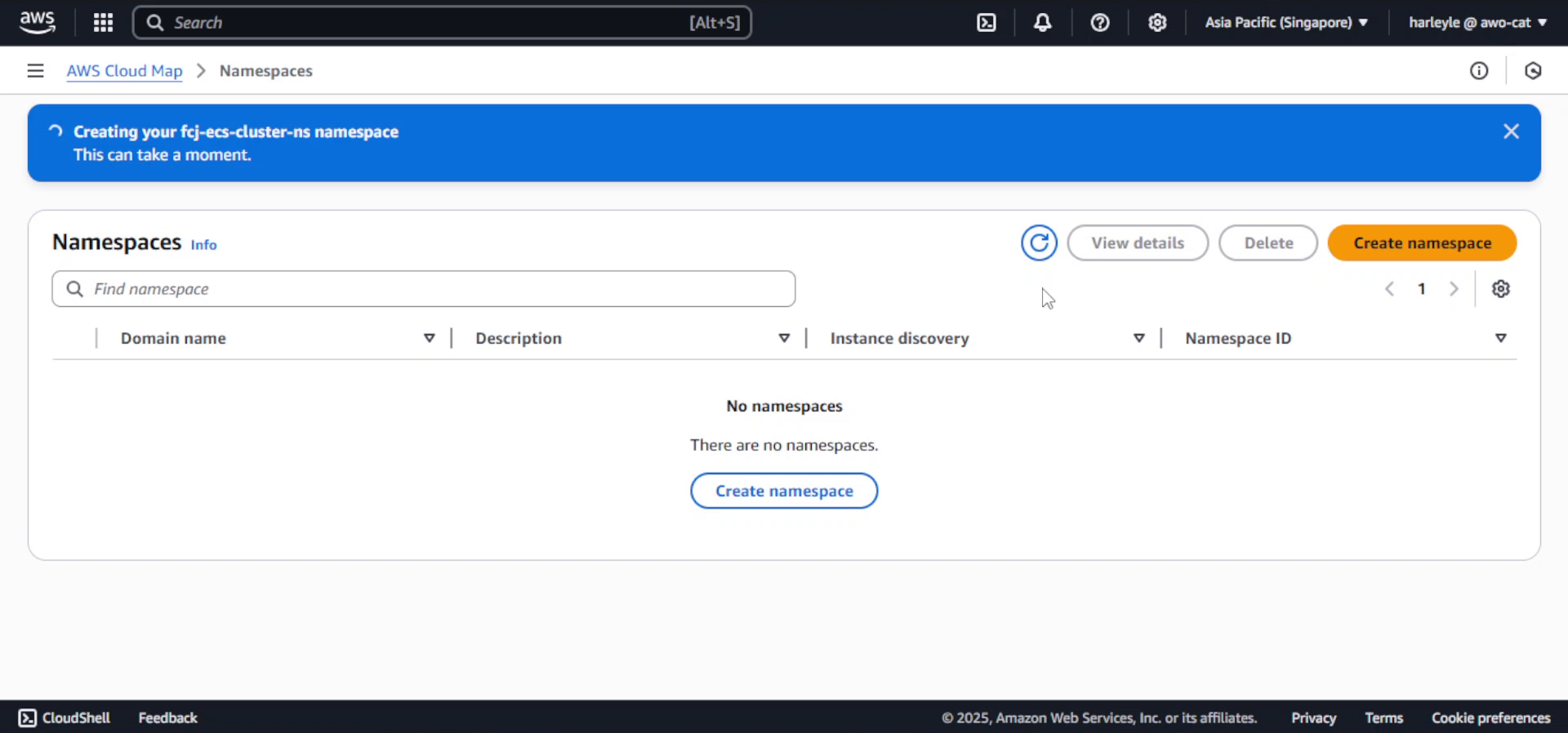1568x733 pixels.
Task: Sort by Domain name column arrow
Action: pos(429,339)
